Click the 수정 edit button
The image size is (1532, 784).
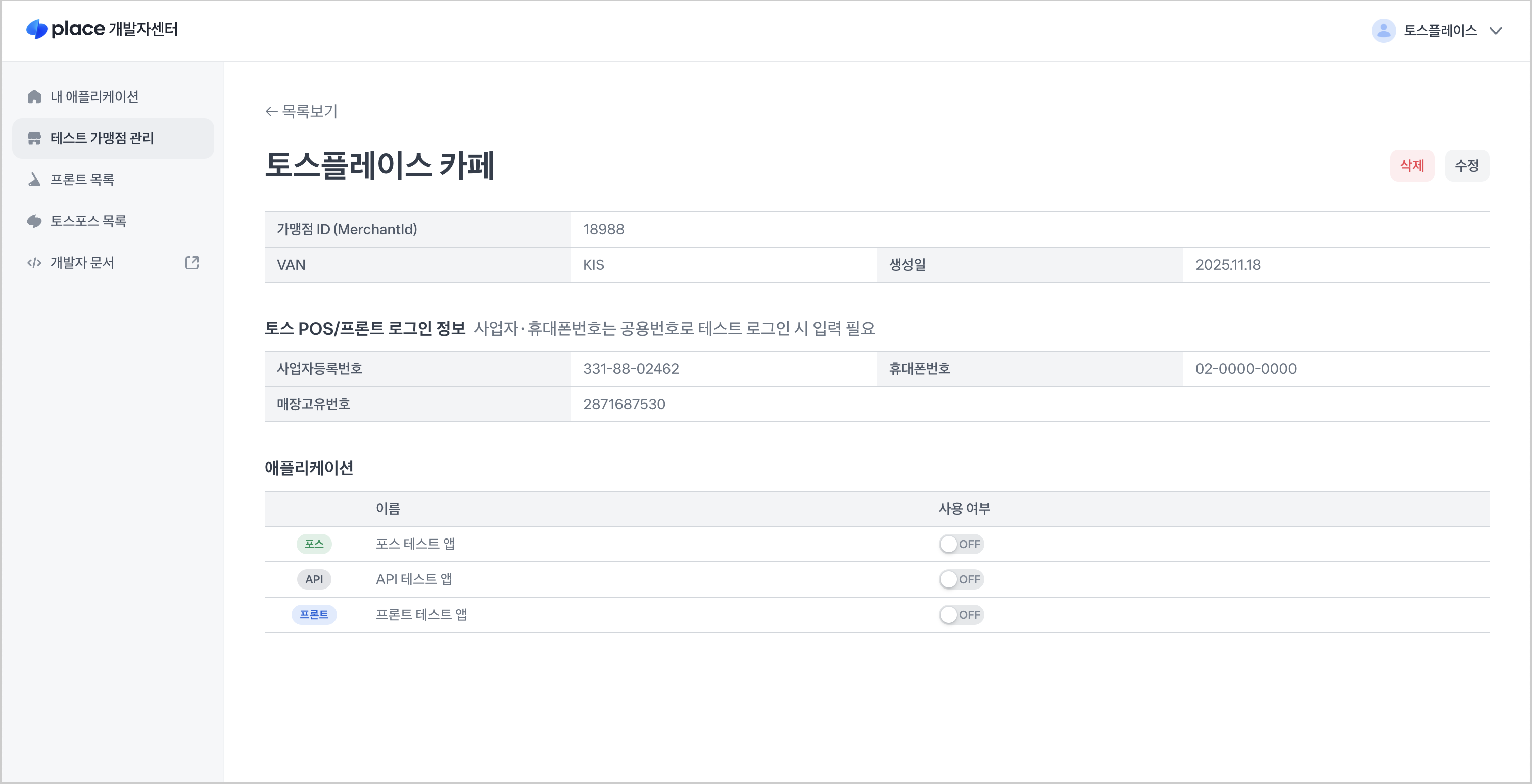tap(1467, 166)
